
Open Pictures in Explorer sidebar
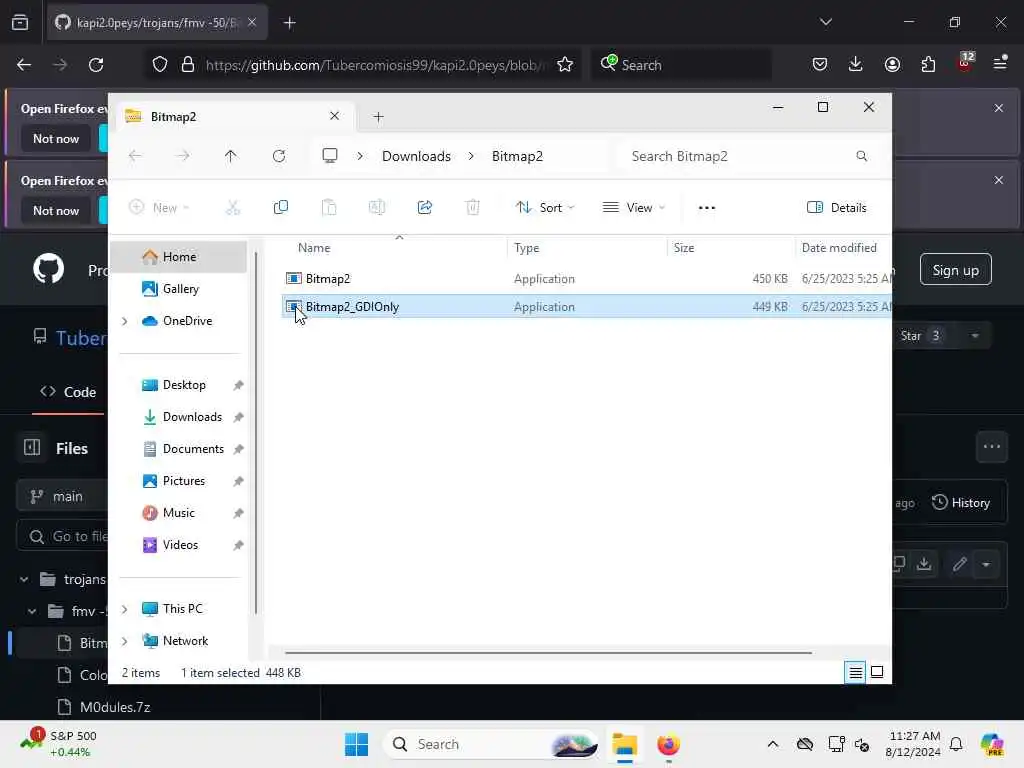183,481
